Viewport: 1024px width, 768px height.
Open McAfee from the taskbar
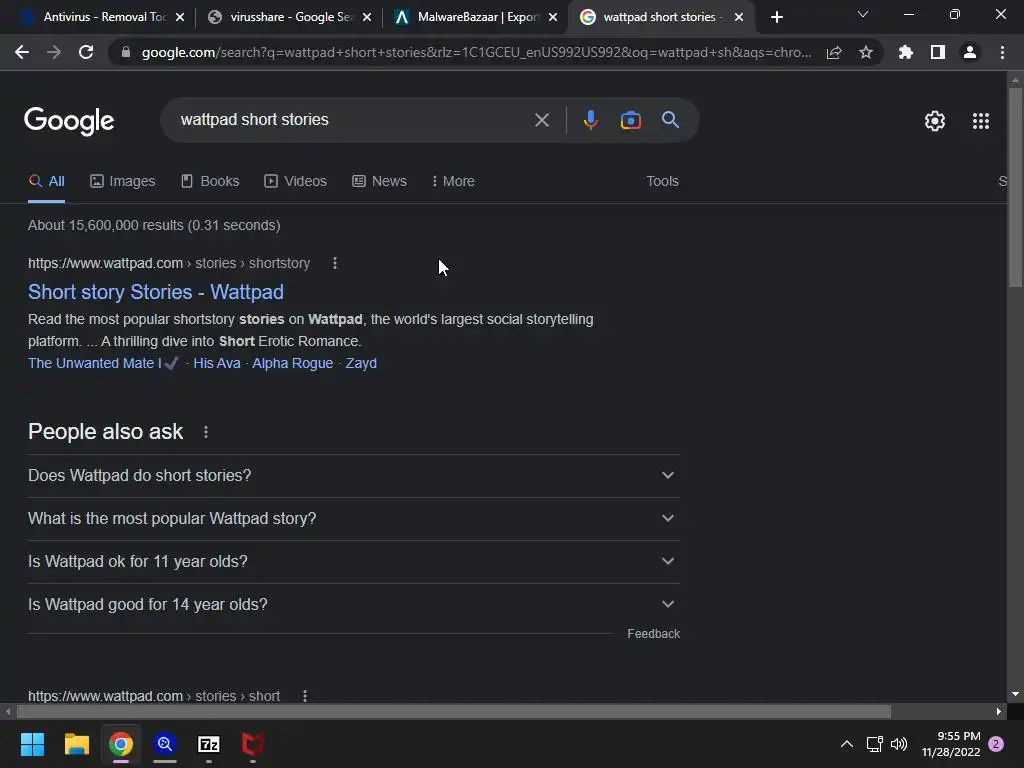252,744
